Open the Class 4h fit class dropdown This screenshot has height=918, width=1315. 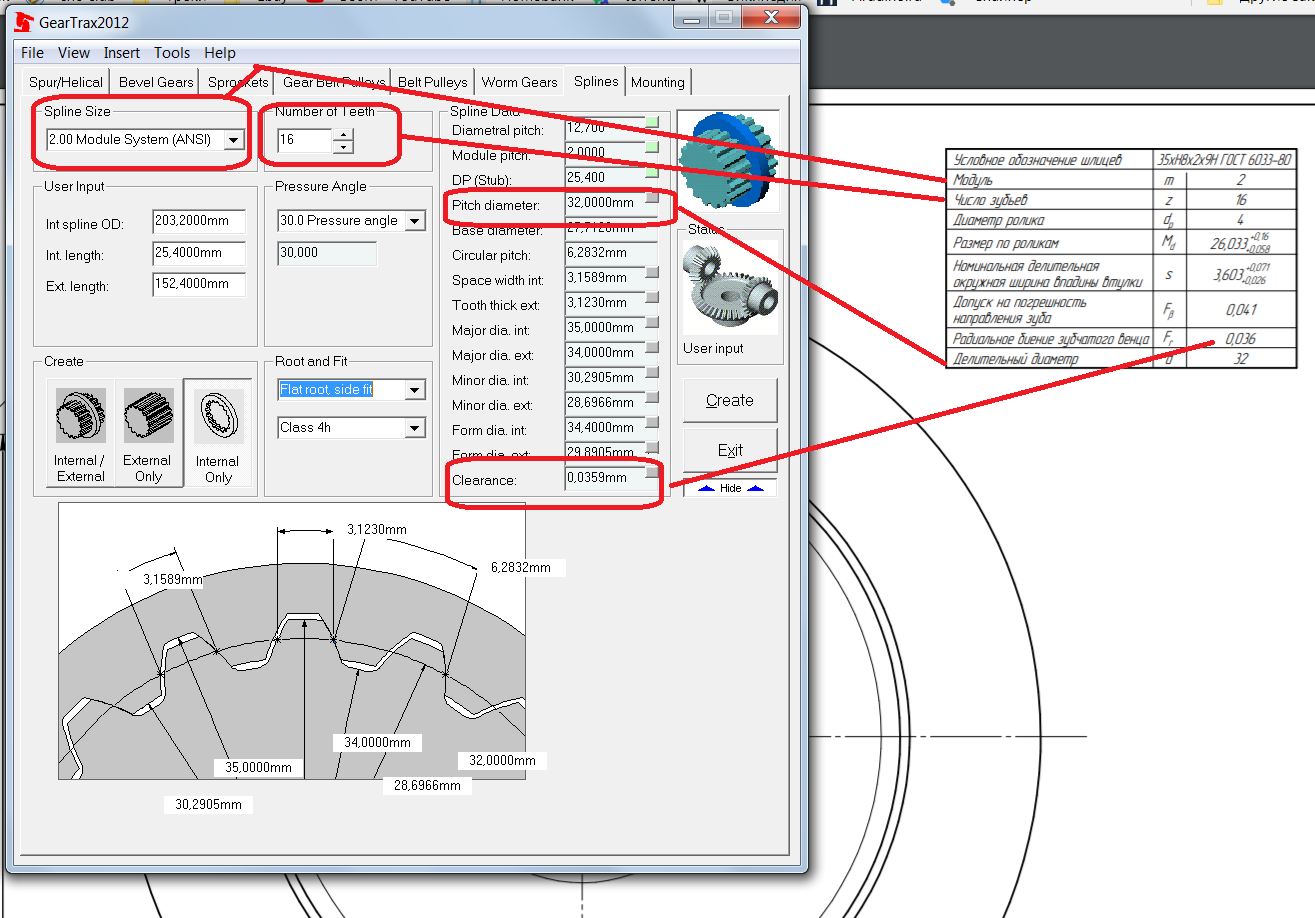click(415, 428)
